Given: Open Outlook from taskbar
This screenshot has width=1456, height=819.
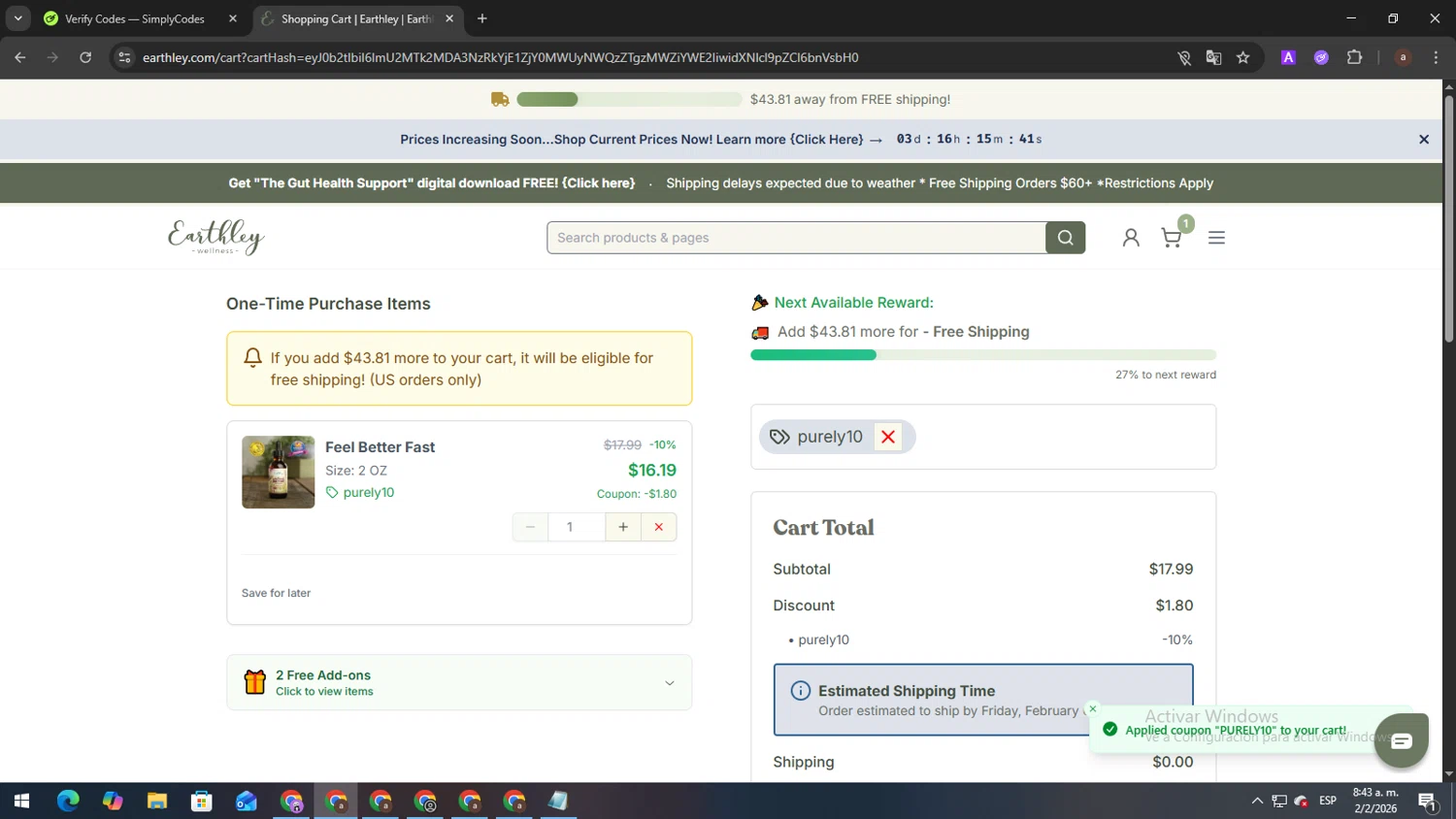Looking at the screenshot, I should point(247,802).
